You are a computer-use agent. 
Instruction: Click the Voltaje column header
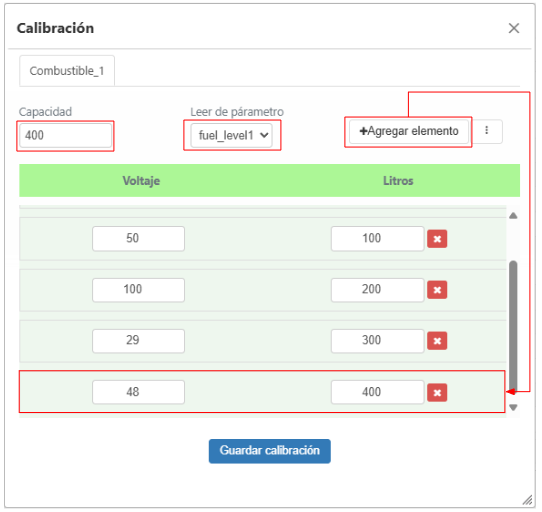click(x=141, y=181)
